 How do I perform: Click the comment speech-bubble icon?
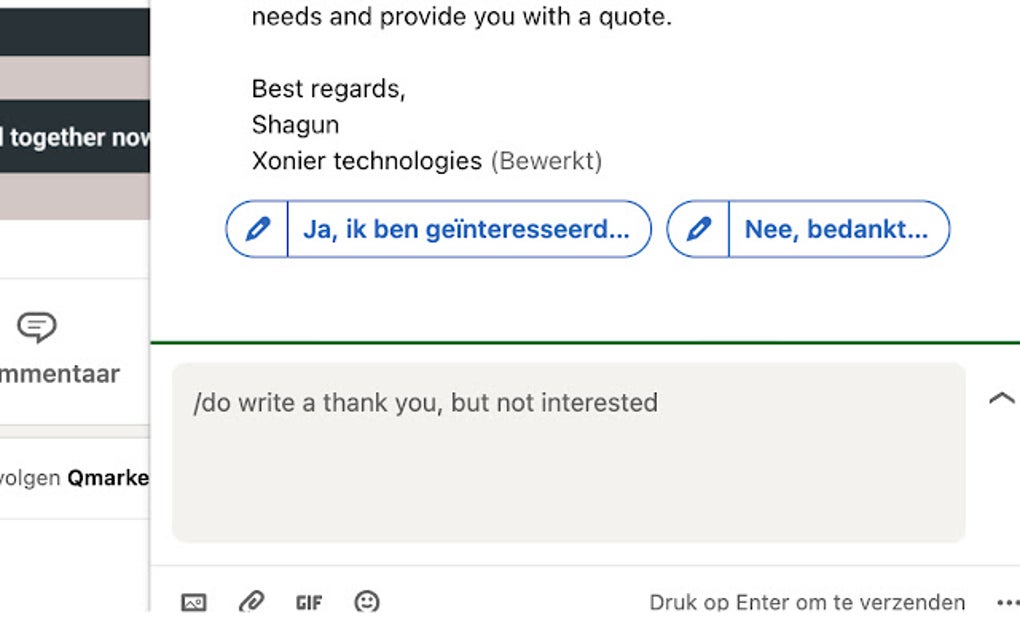pos(37,327)
